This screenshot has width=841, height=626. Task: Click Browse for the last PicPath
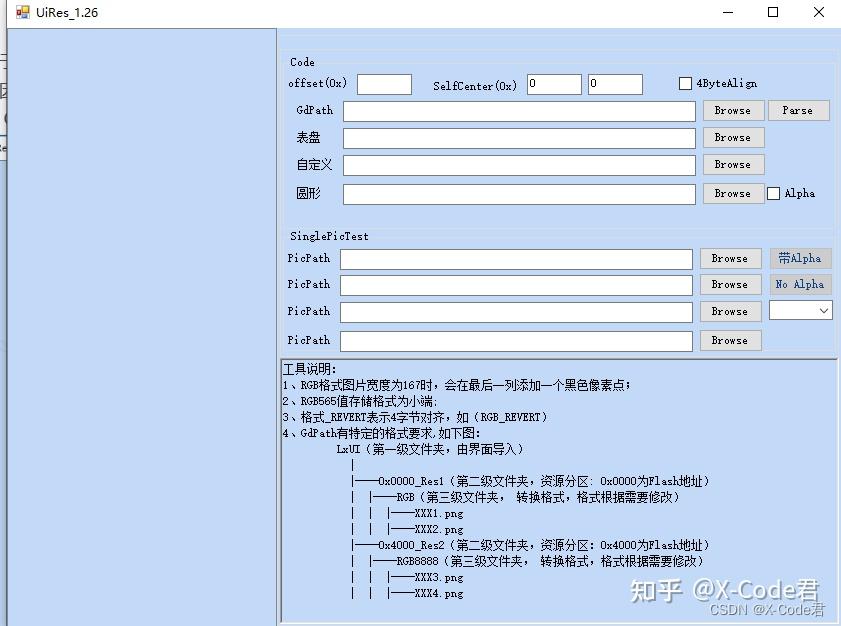pos(730,340)
